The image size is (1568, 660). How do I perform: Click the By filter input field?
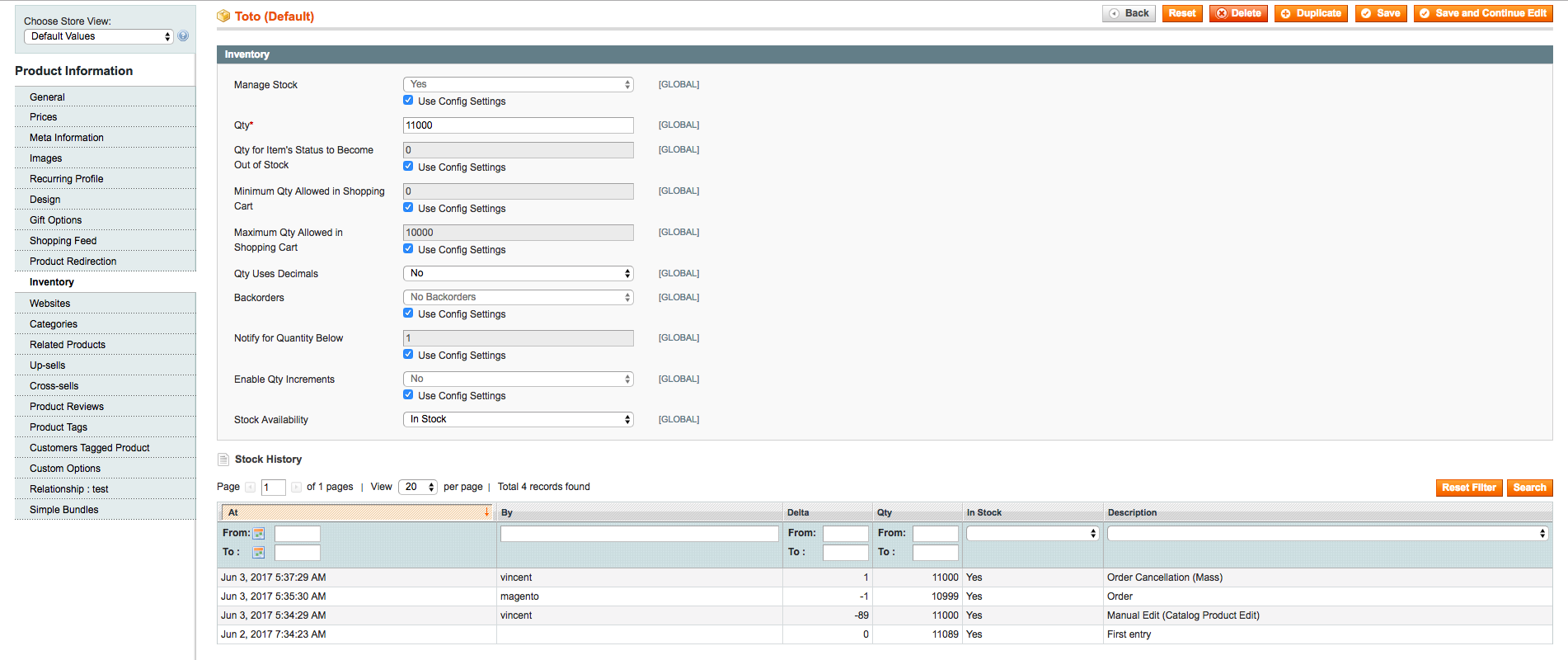[x=640, y=534]
